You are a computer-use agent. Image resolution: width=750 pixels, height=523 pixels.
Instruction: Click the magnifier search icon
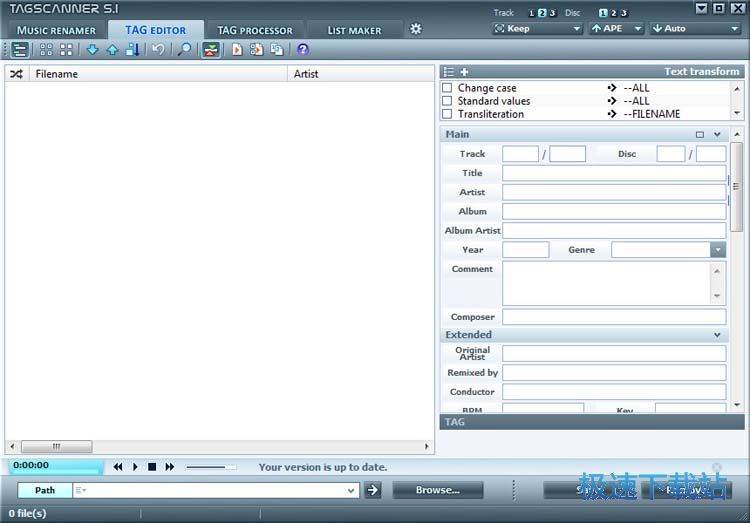(x=184, y=49)
